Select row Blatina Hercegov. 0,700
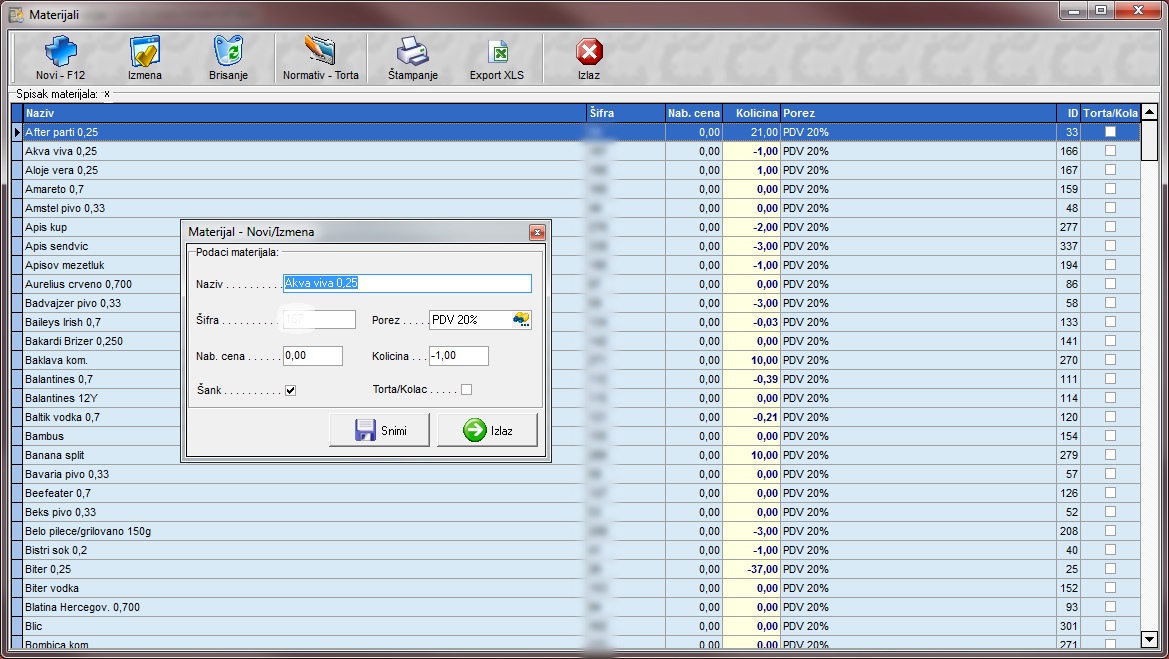The height and width of the screenshot is (659, 1169). click(576, 607)
